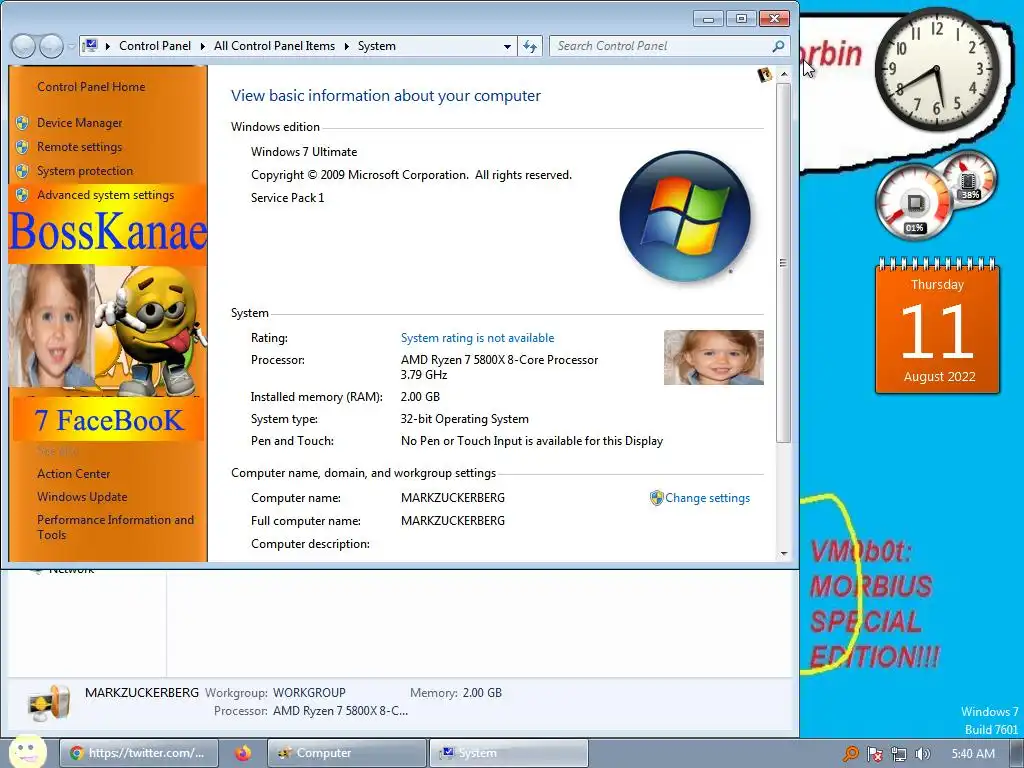Open Windows Update link

82,497
